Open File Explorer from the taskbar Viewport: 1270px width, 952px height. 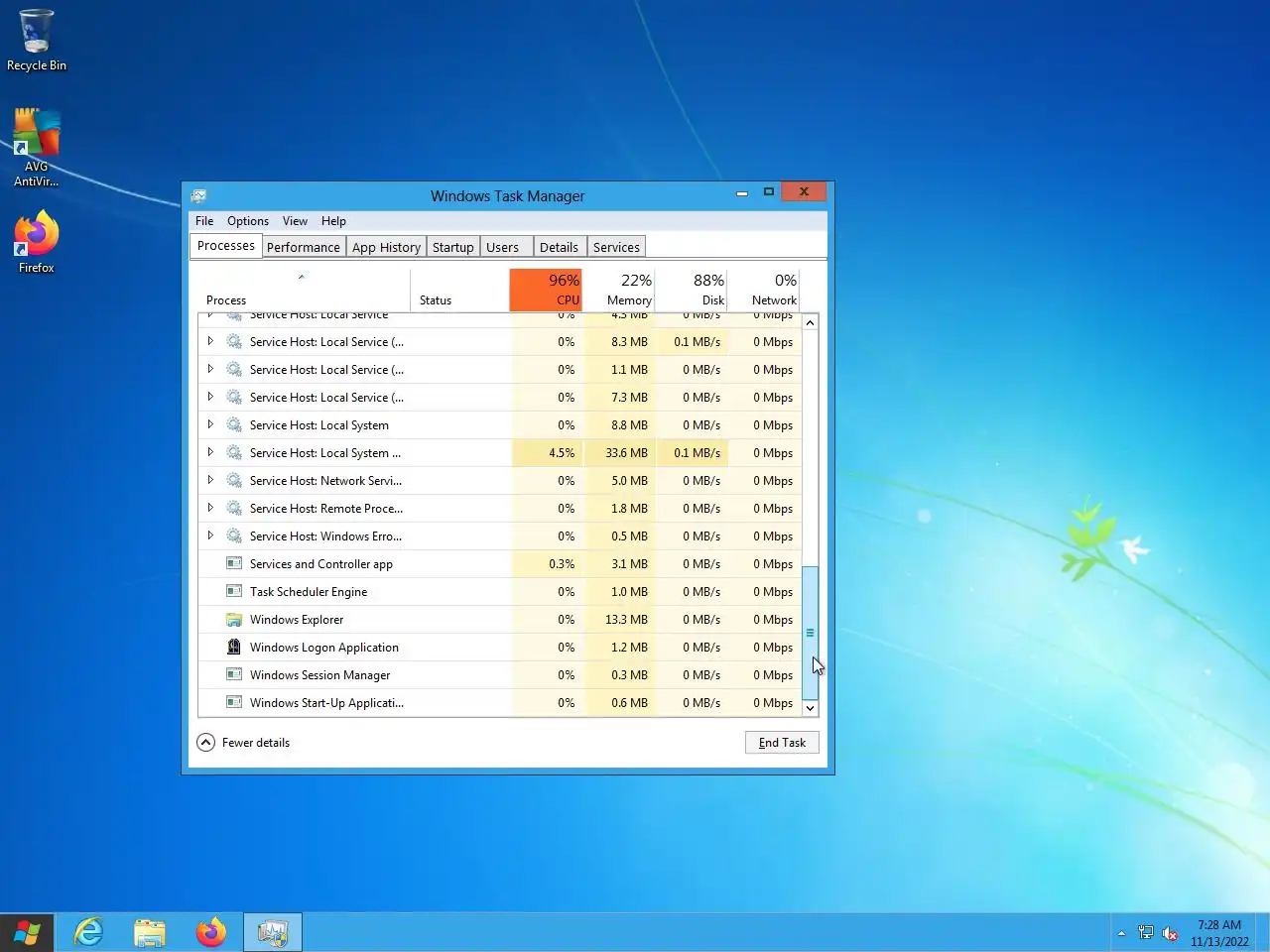[150, 933]
